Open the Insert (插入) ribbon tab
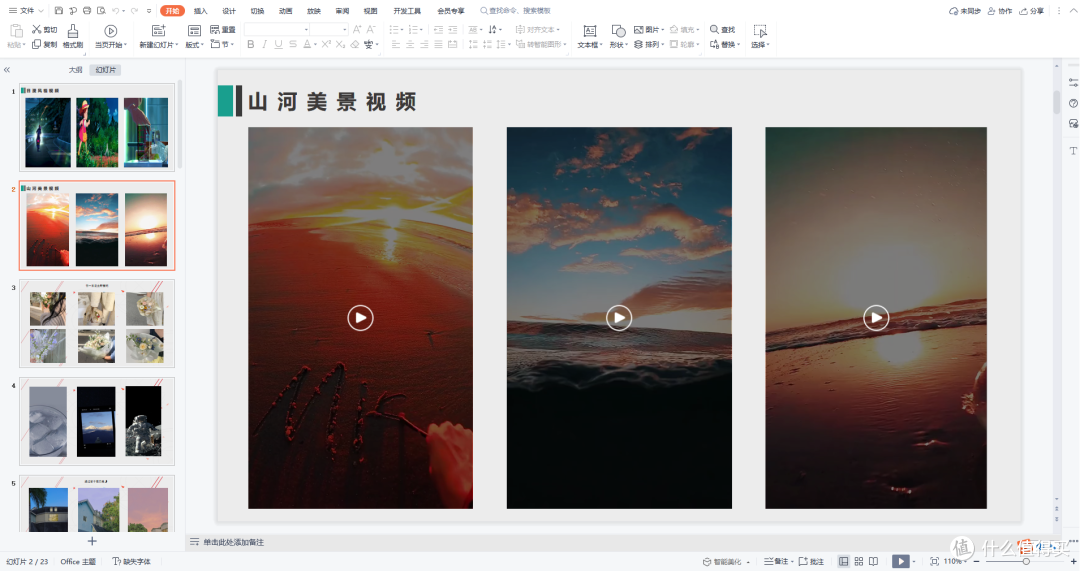This screenshot has height=571, width=1080. tap(200, 11)
